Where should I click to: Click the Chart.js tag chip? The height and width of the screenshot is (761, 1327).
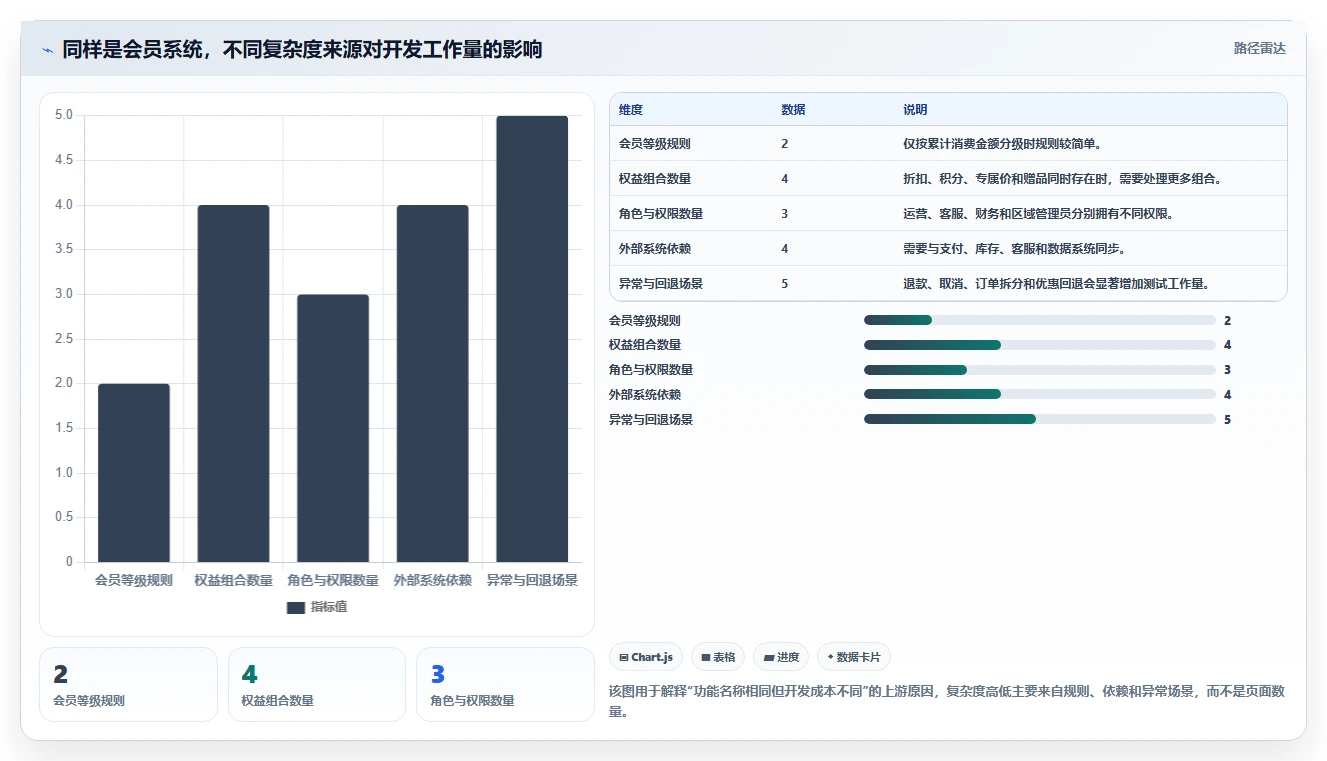tap(646, 657)
